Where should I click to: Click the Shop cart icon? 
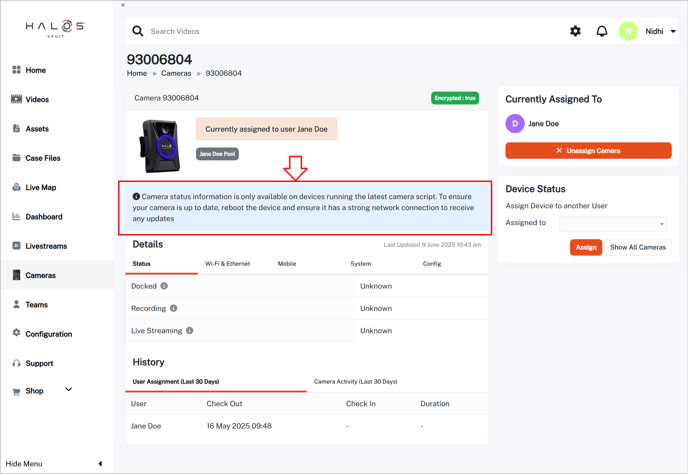point(16,391)
